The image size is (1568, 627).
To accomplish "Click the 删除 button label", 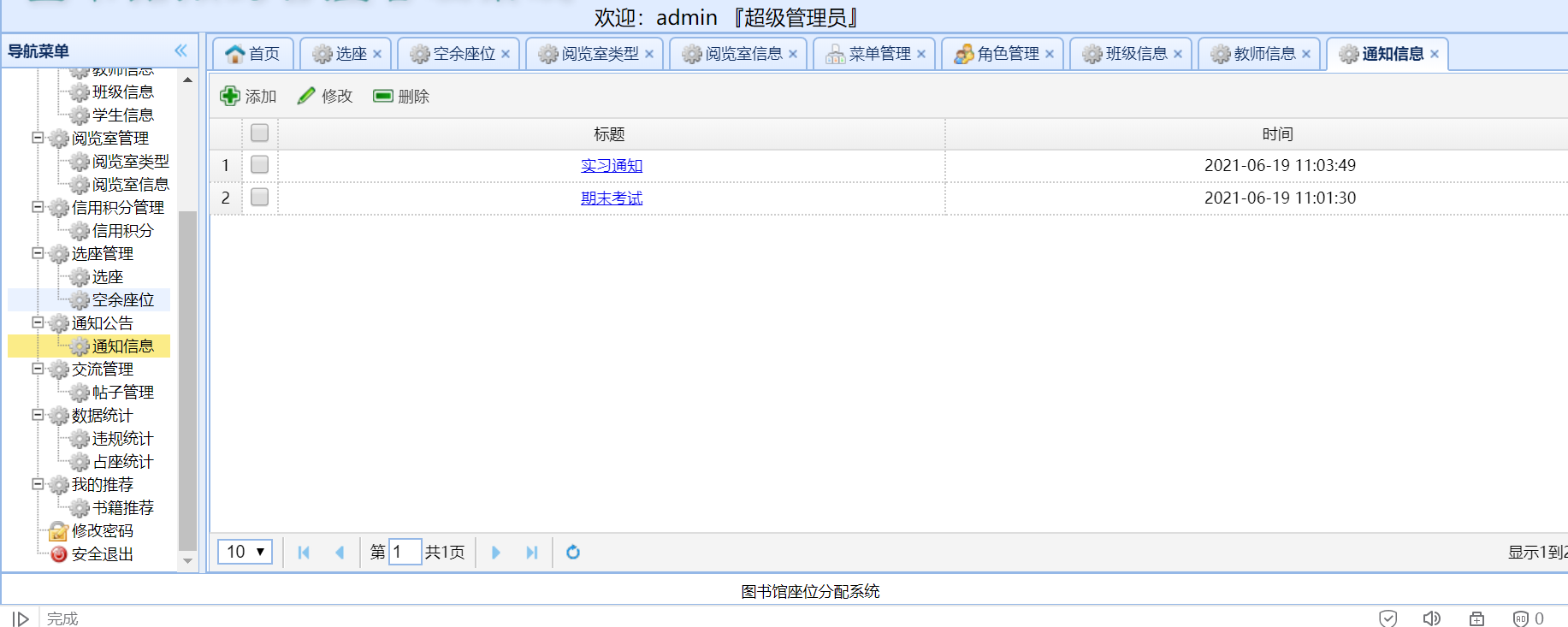I will click(x=414, y=97).
